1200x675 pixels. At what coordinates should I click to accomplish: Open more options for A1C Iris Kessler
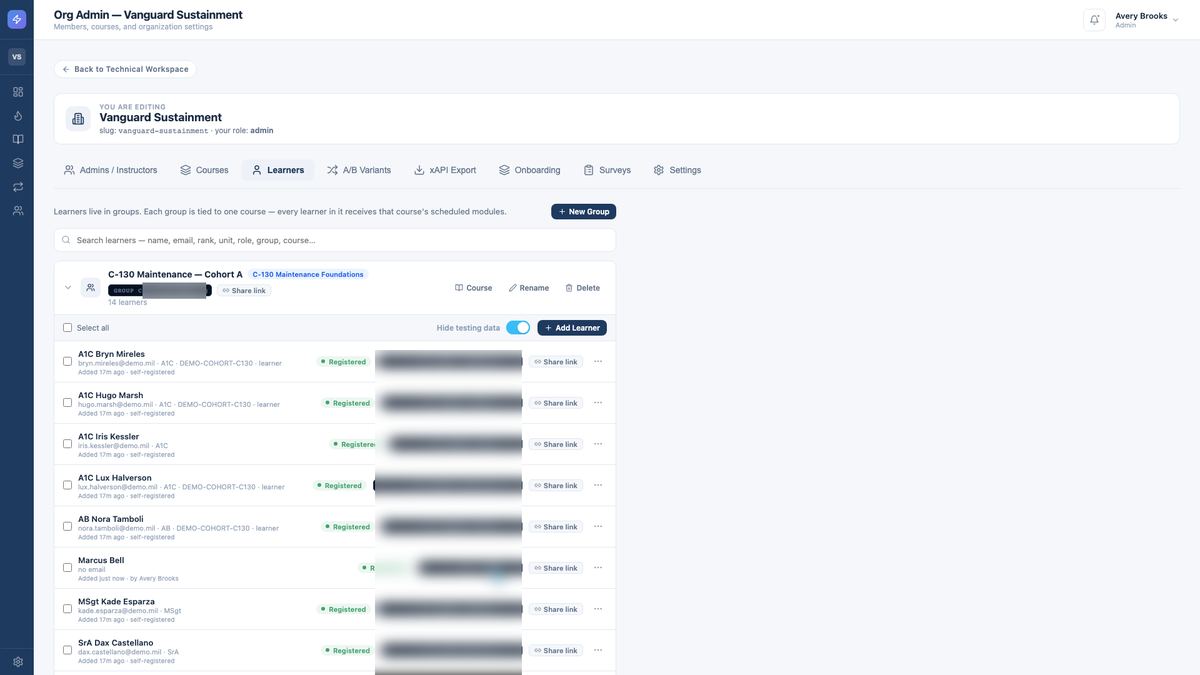pyautogui.click(x=598, y=444)
